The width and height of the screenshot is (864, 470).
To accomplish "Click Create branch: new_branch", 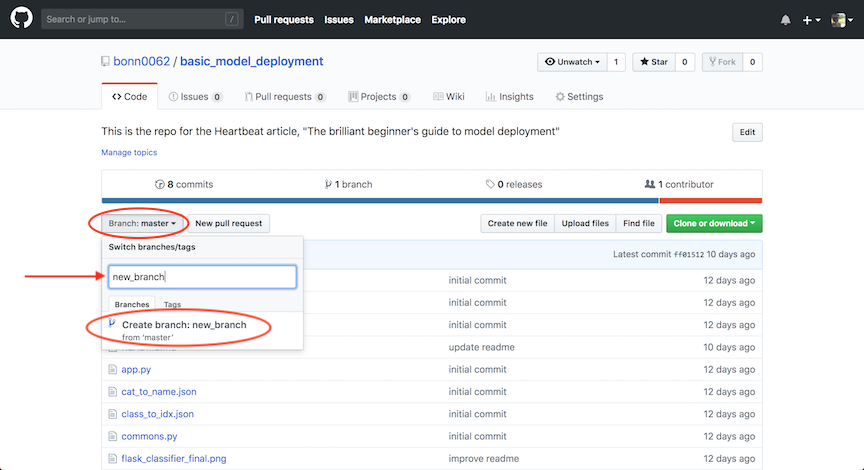I will (183, 325).
